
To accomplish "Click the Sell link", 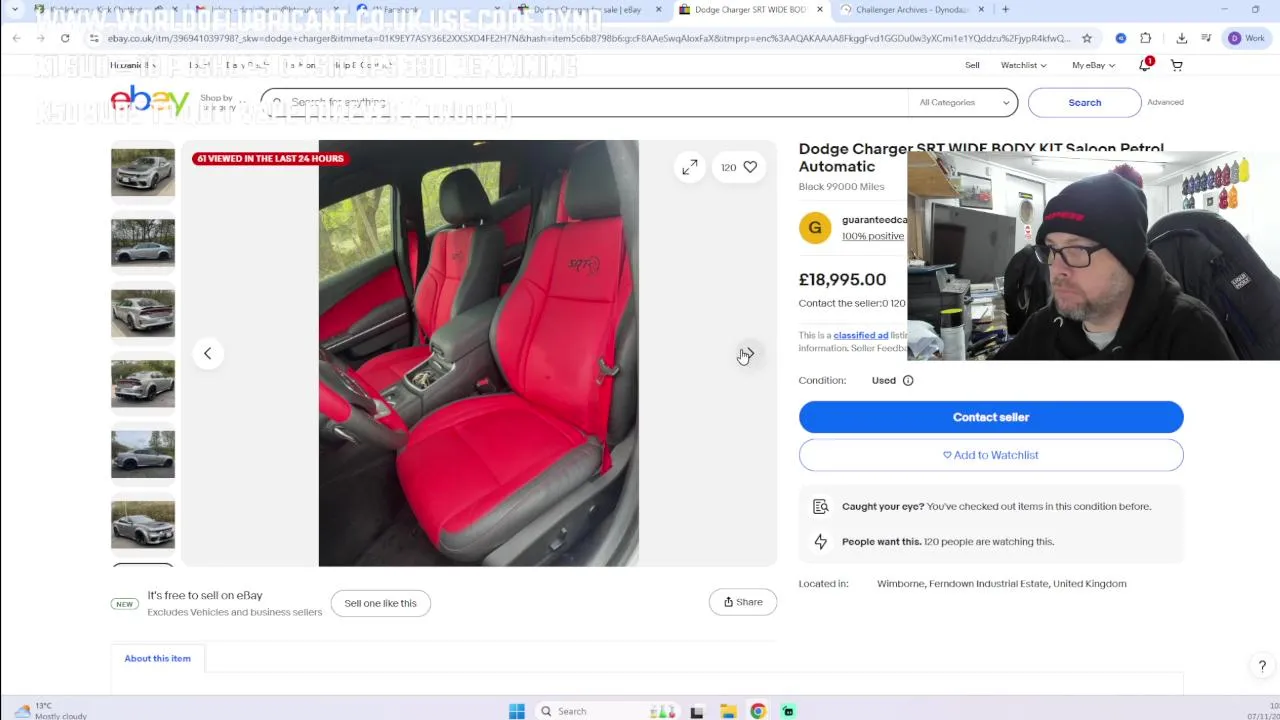I will click(x=972, y=65).
